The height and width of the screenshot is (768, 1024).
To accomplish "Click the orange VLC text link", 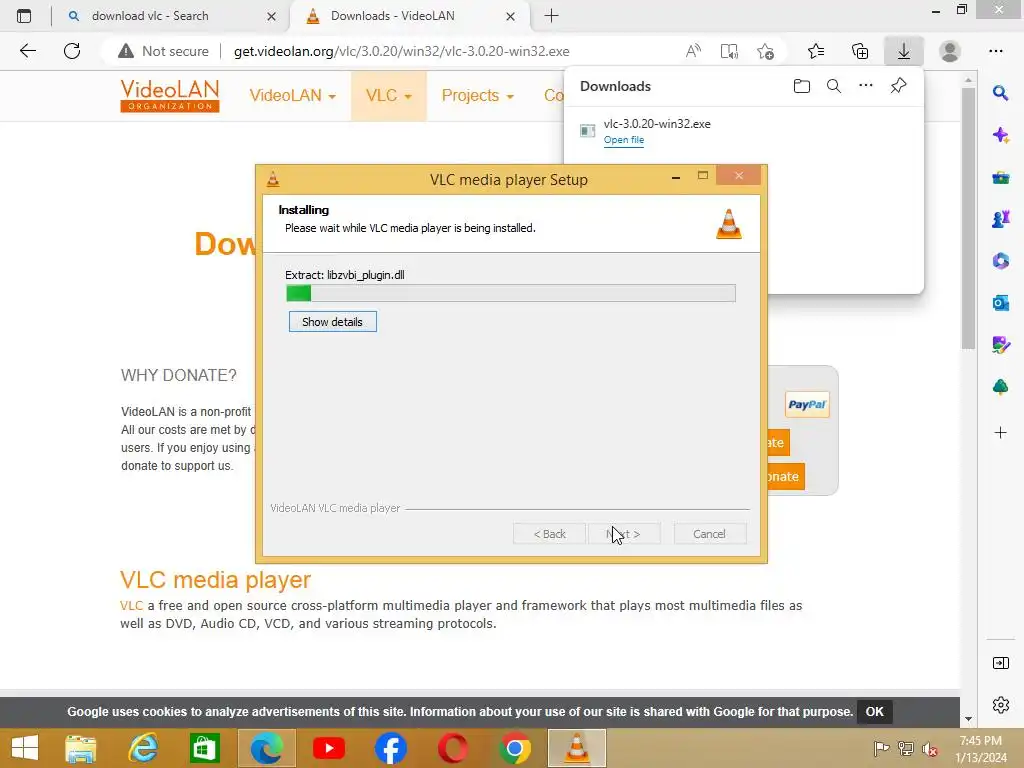I will click(131, 605).
